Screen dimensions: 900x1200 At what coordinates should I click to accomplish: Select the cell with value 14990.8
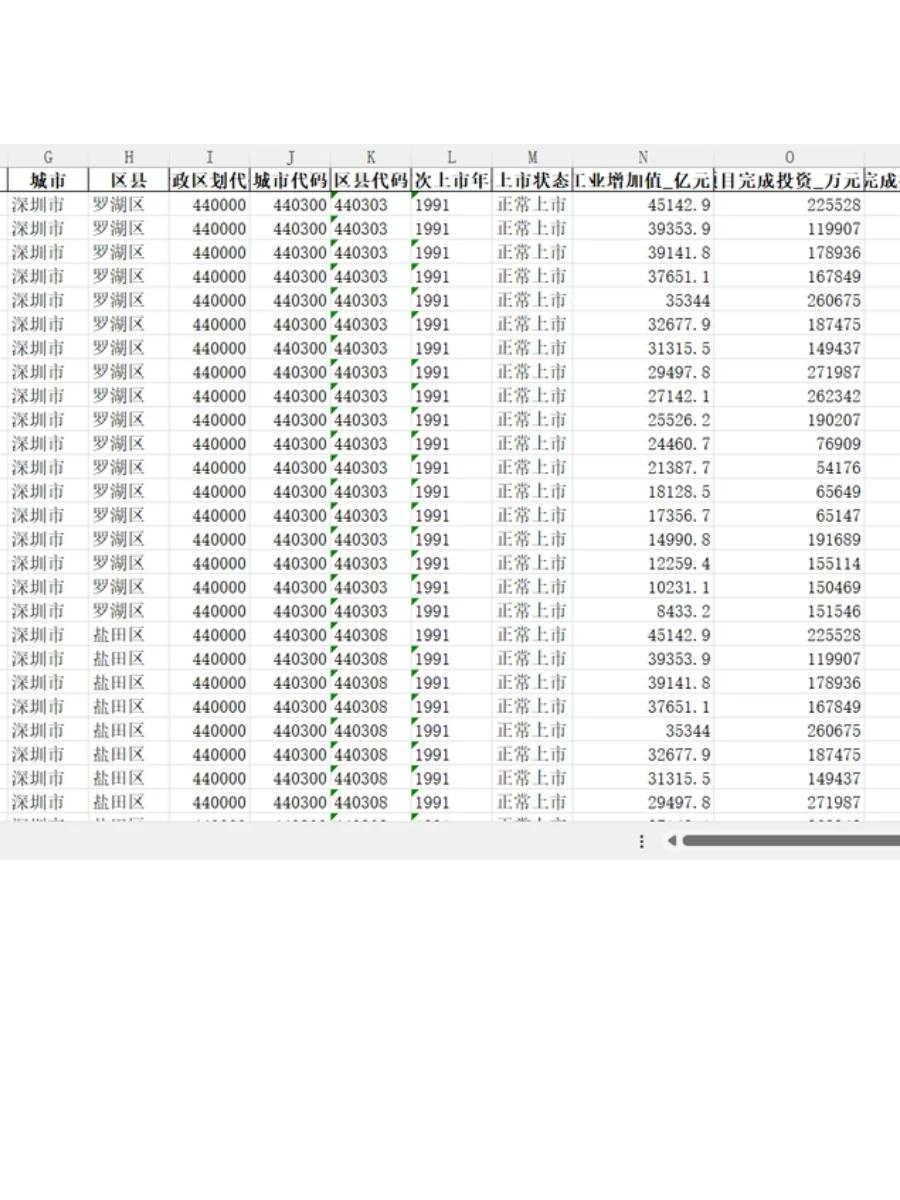[x=643, y=540]
